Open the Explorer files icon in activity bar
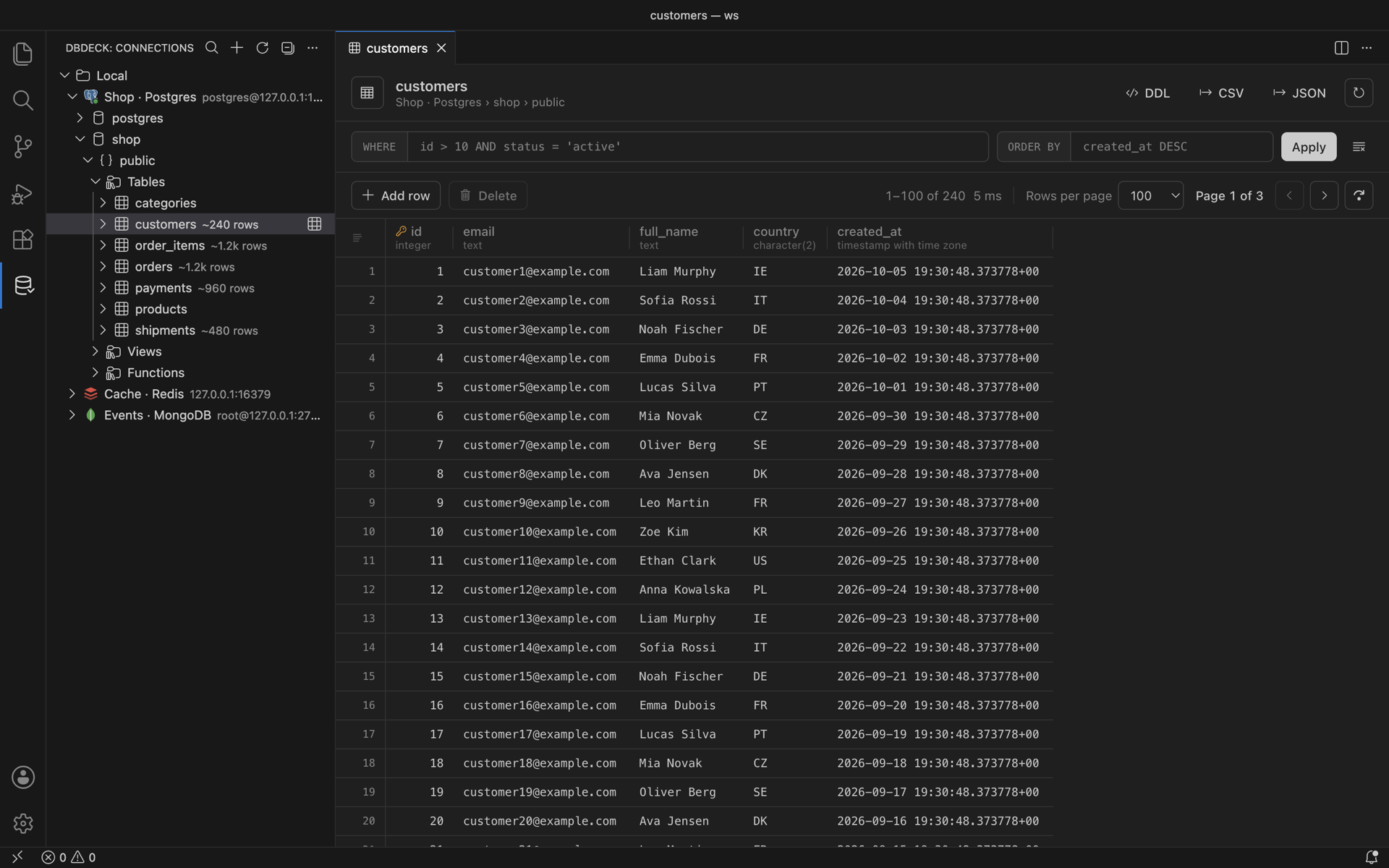The height and width of the screenshot is (868, 1389). coord(23,54)
